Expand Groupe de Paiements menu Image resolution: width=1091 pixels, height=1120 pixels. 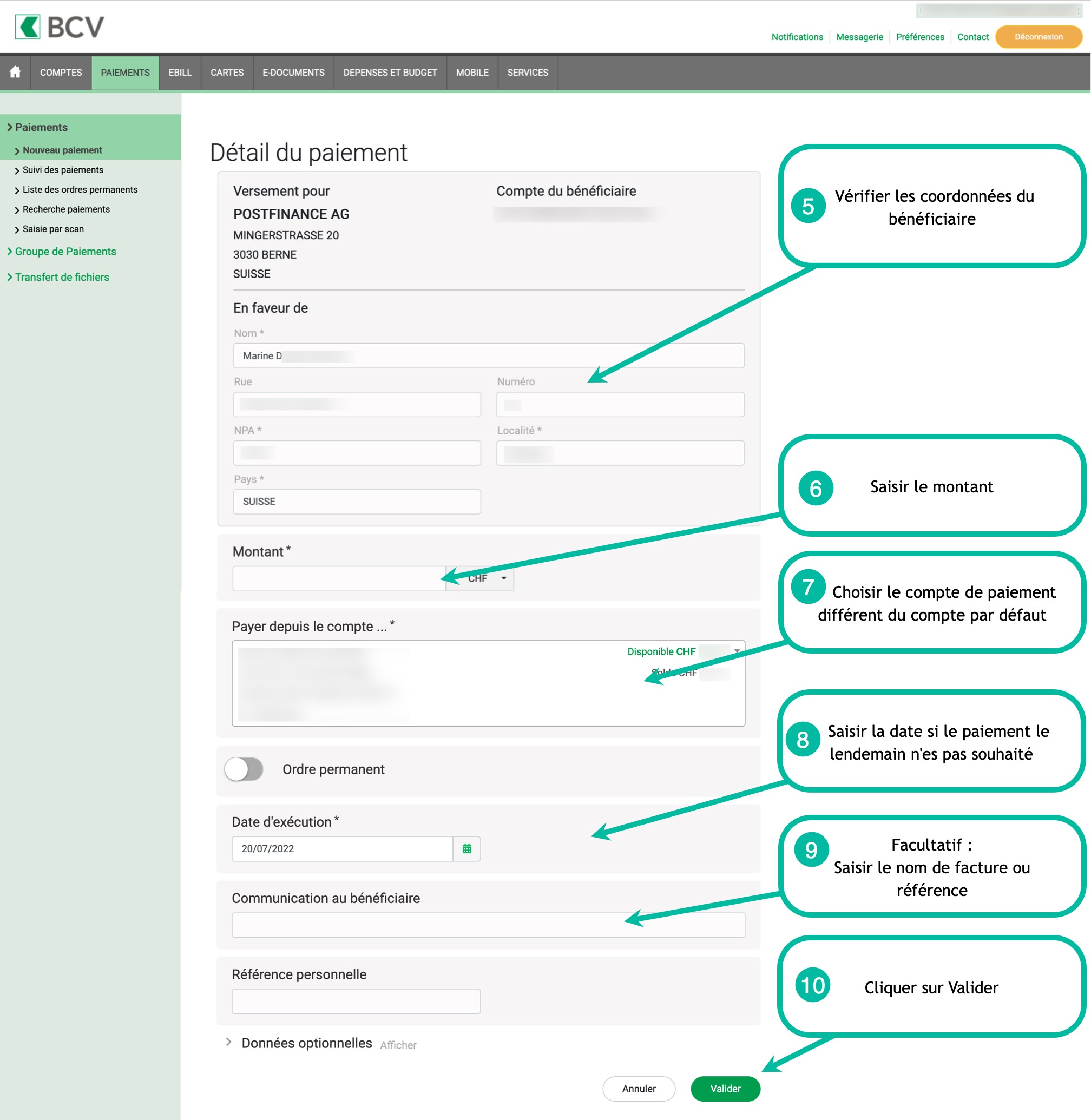tap(65, 252)
